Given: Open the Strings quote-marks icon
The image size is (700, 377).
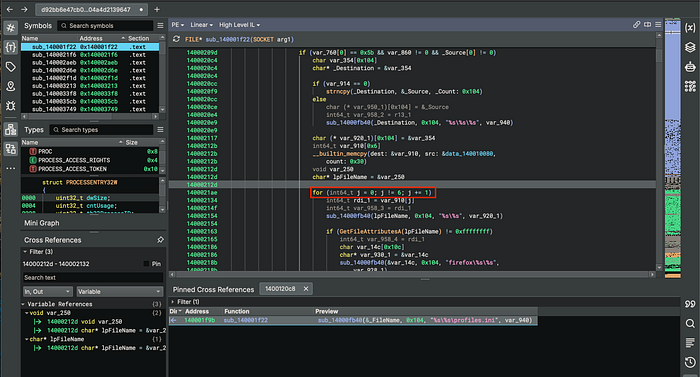Looking at the screenshot, I should [690, 304].
